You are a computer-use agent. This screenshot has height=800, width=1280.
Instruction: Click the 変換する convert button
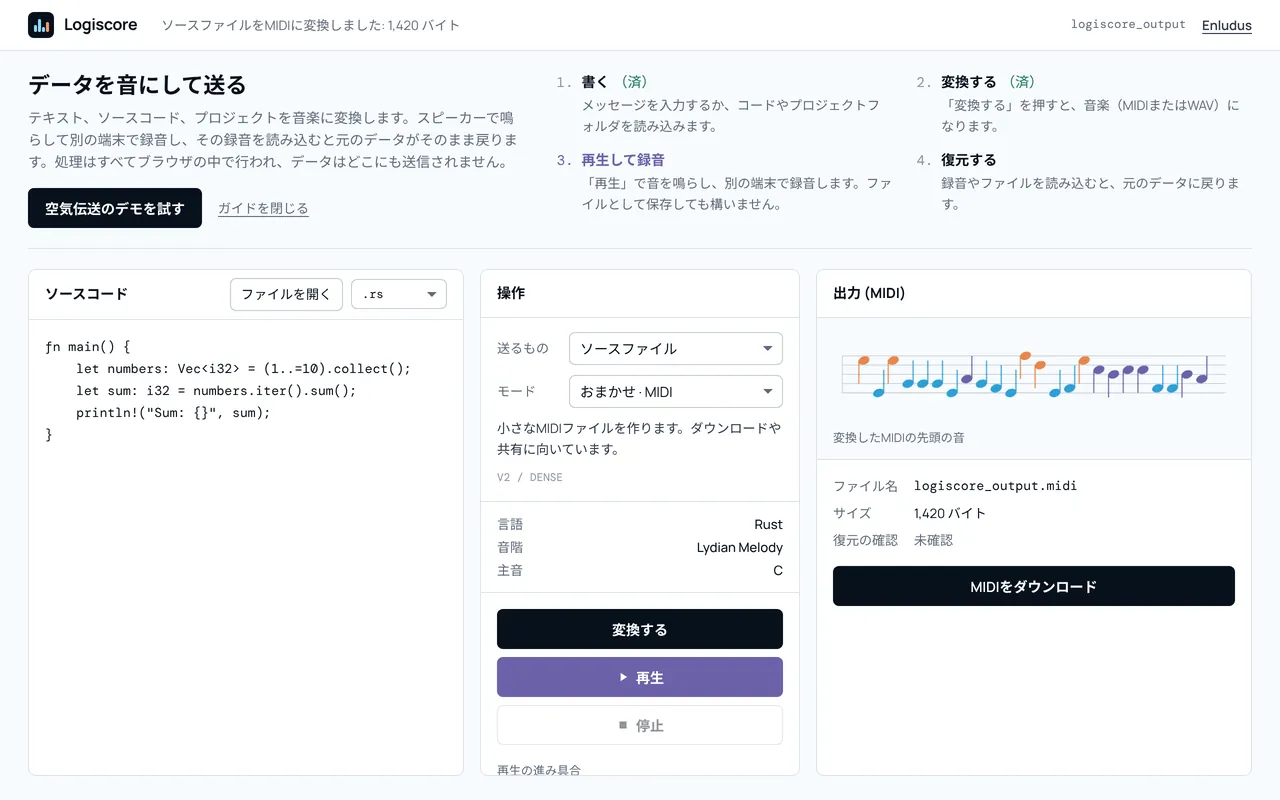[640, 629]
